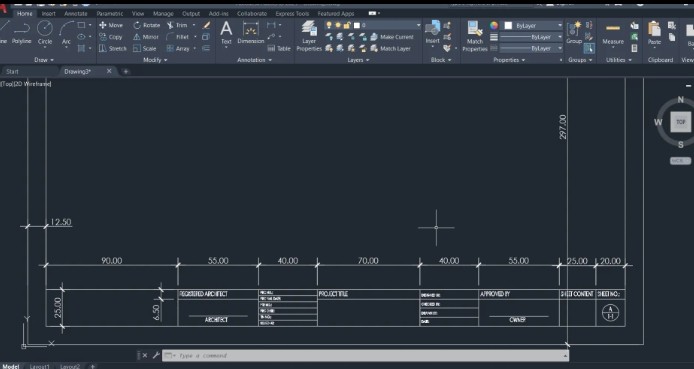Click the Make Current button
Image resolution: width=694 pixels, height=369 pixels.
[392, 37]
